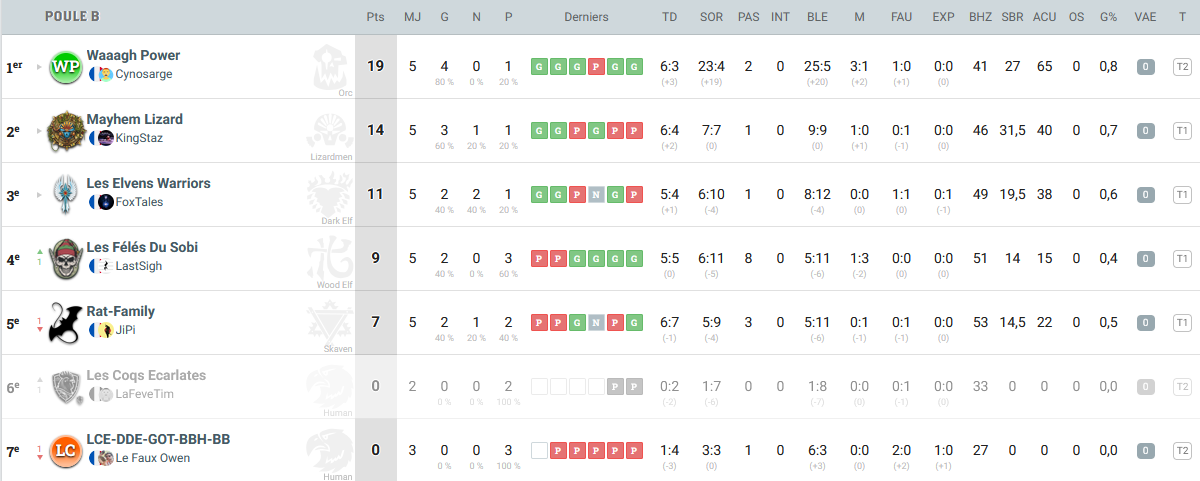Click the red P result square for Waaagh Power
This screenshot has width=1200, height=481.
point(595,67)
